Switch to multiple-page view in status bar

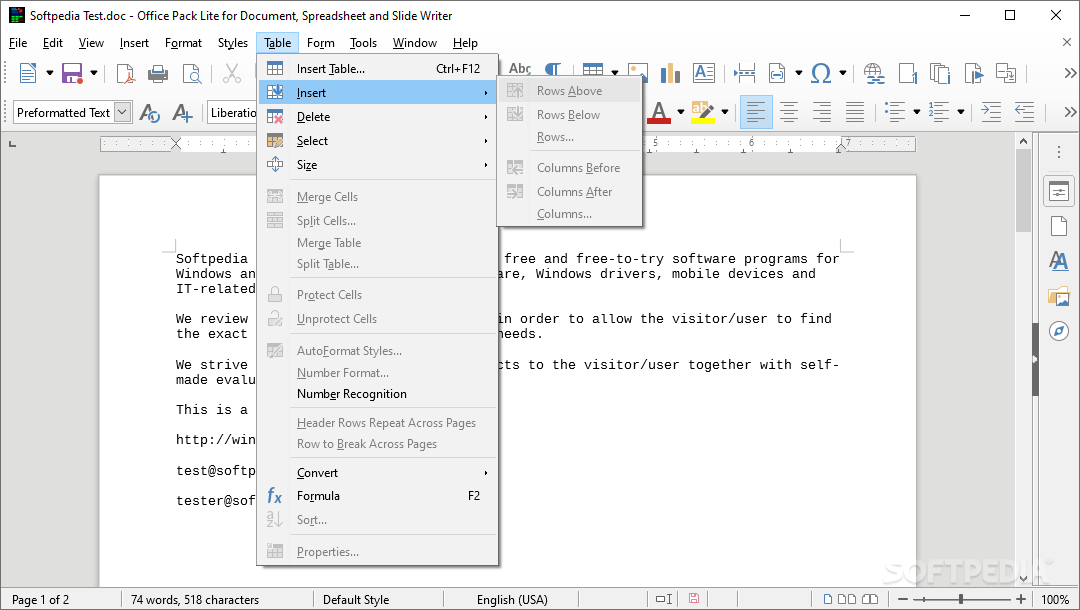click(x=847, y=599)
